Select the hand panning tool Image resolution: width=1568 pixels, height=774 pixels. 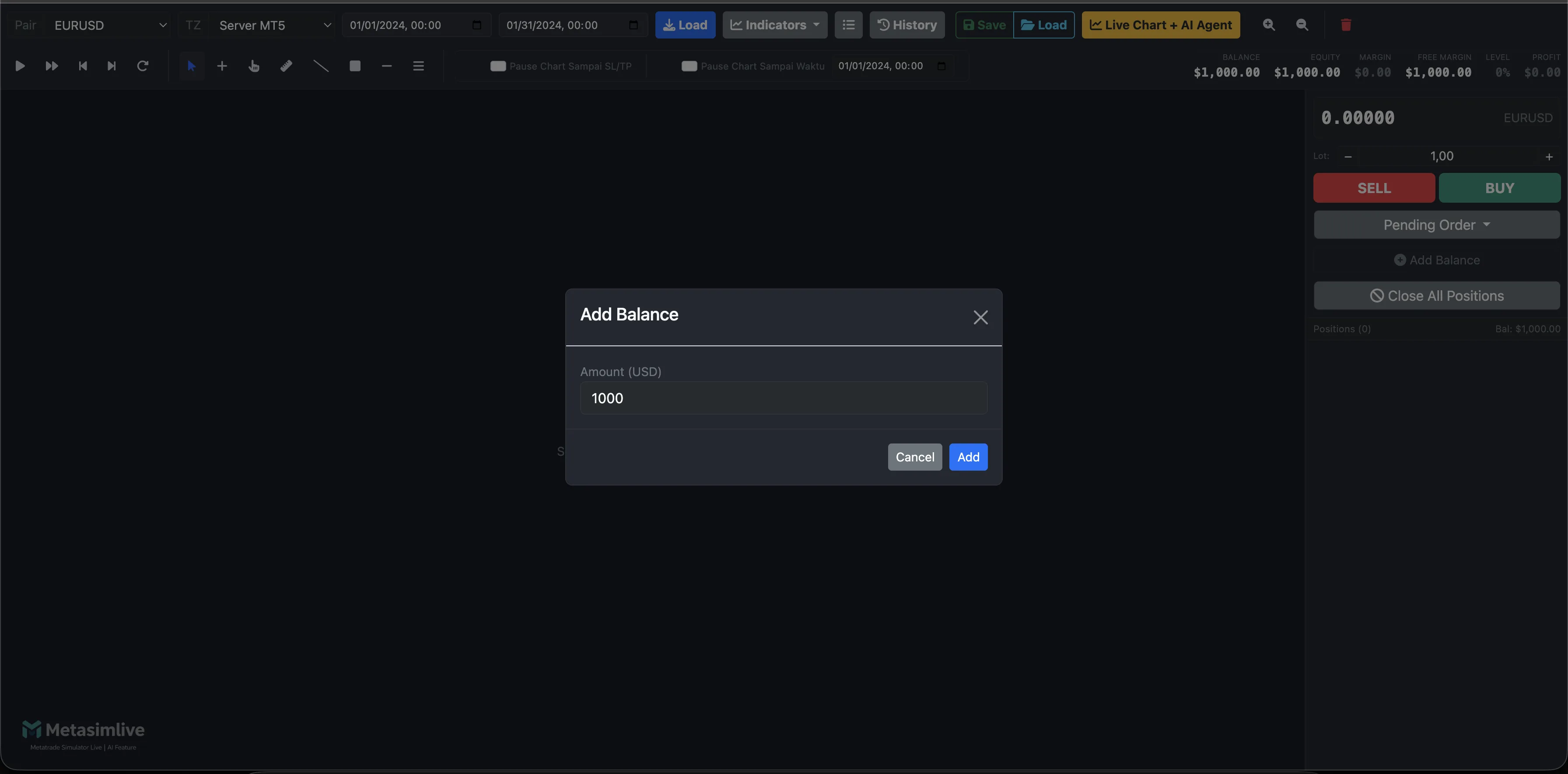pos(254,66)
